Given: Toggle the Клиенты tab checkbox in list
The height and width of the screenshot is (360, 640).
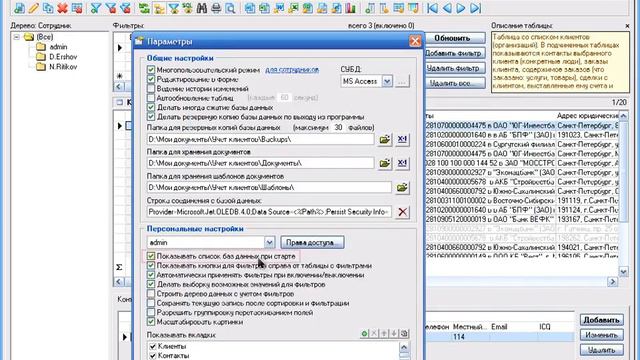Looking at the screenshot, I should (x=153, y=346).
